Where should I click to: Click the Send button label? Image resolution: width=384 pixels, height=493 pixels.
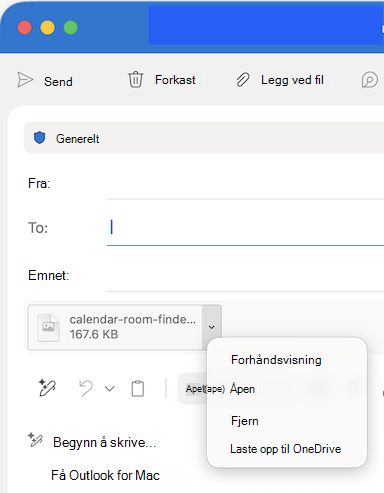(58, 81)
